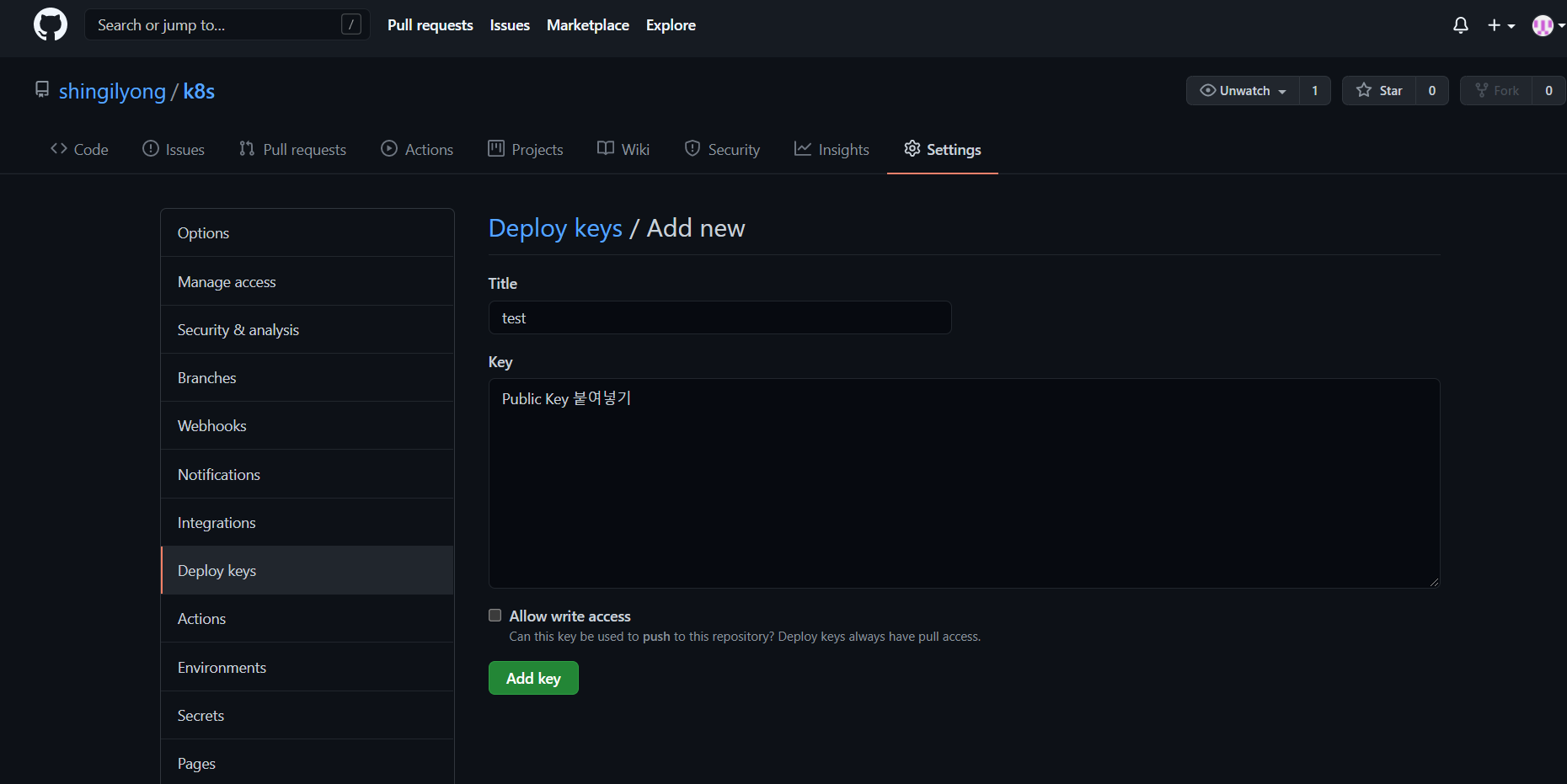Image resolution: width=1567 pixels, height=784 pixels.
Task: Open the Projects tab
Action: point(526,149)
